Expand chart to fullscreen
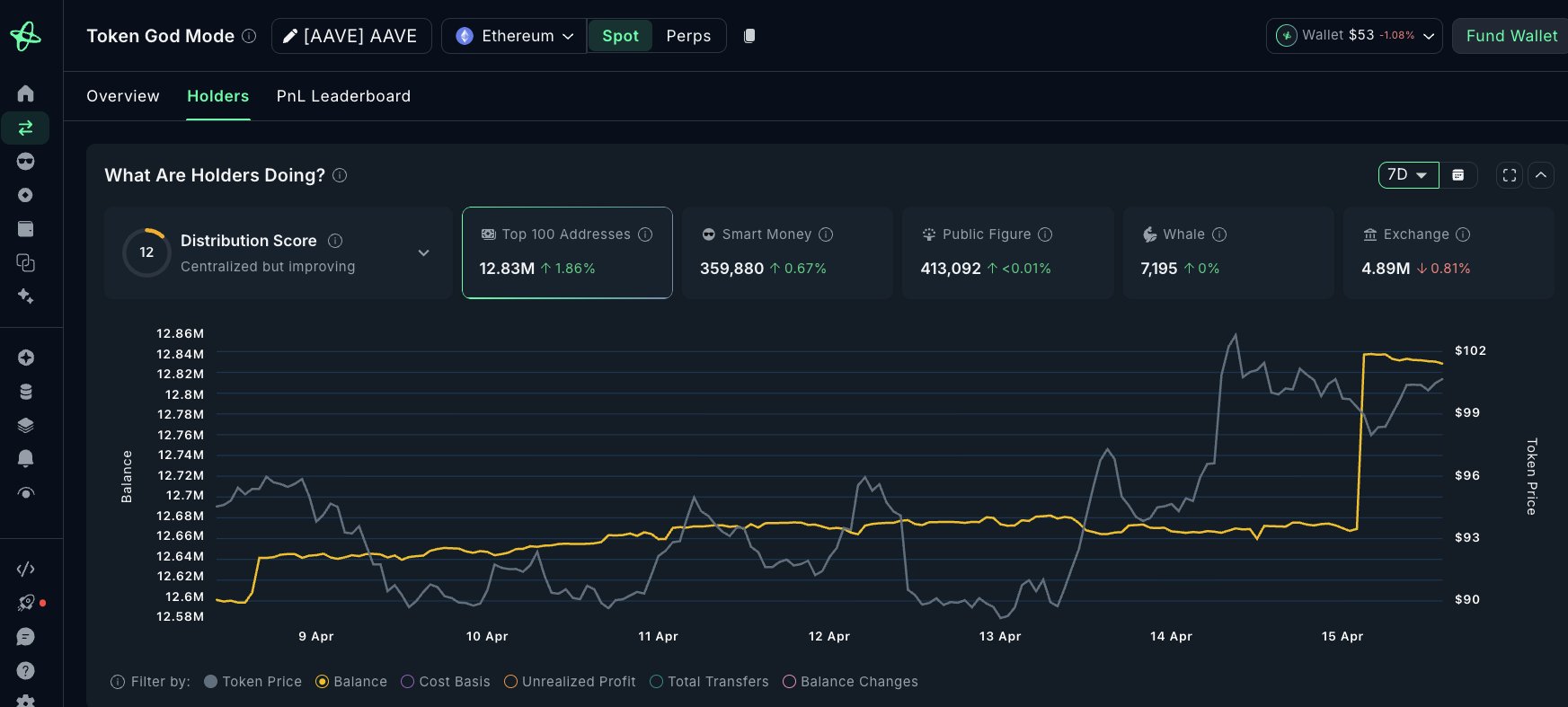This screenshot has height=707, width=1568. [1510, 175]
